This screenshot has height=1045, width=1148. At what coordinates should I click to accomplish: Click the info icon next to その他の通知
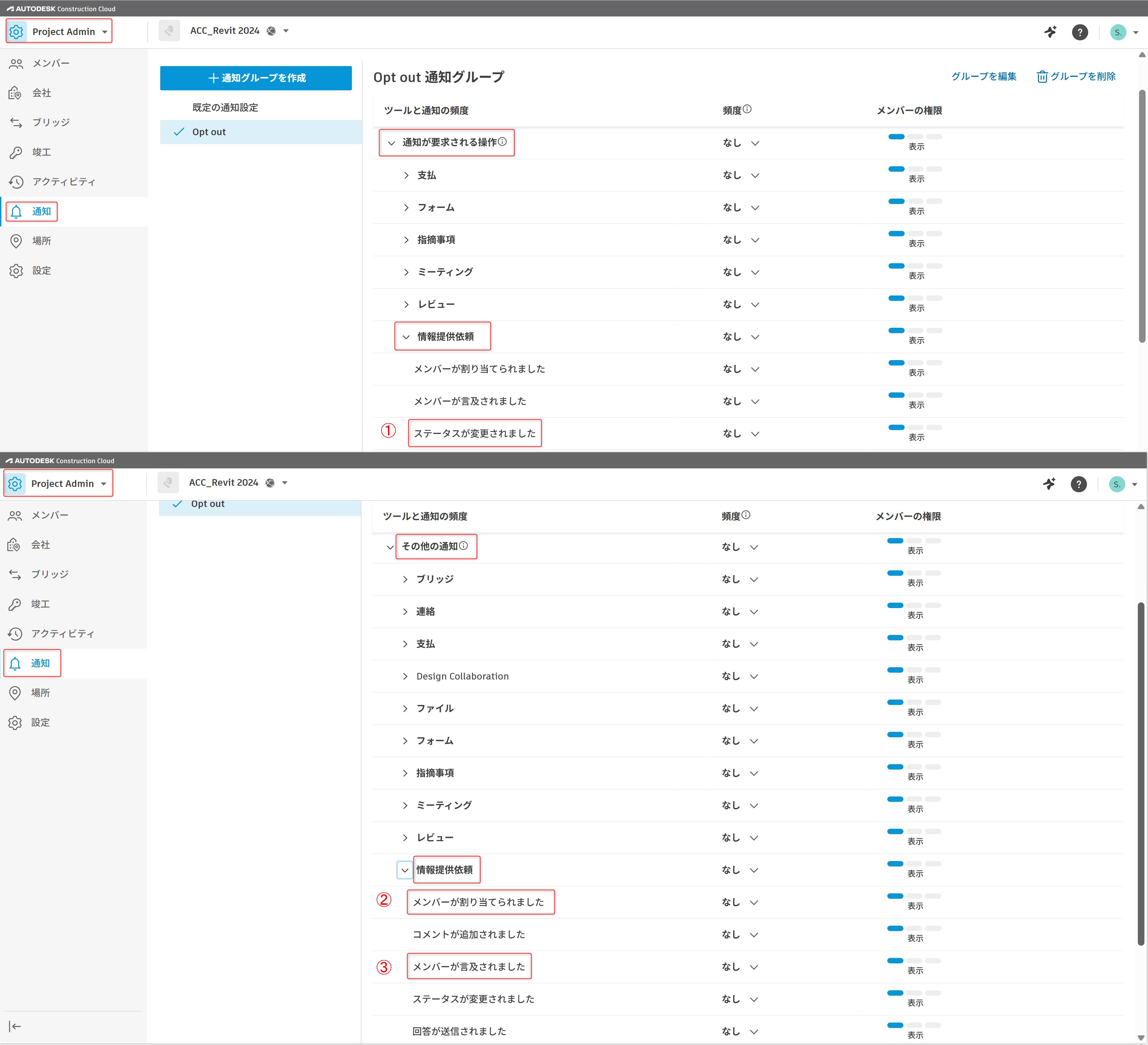click(x=463, y=546)
